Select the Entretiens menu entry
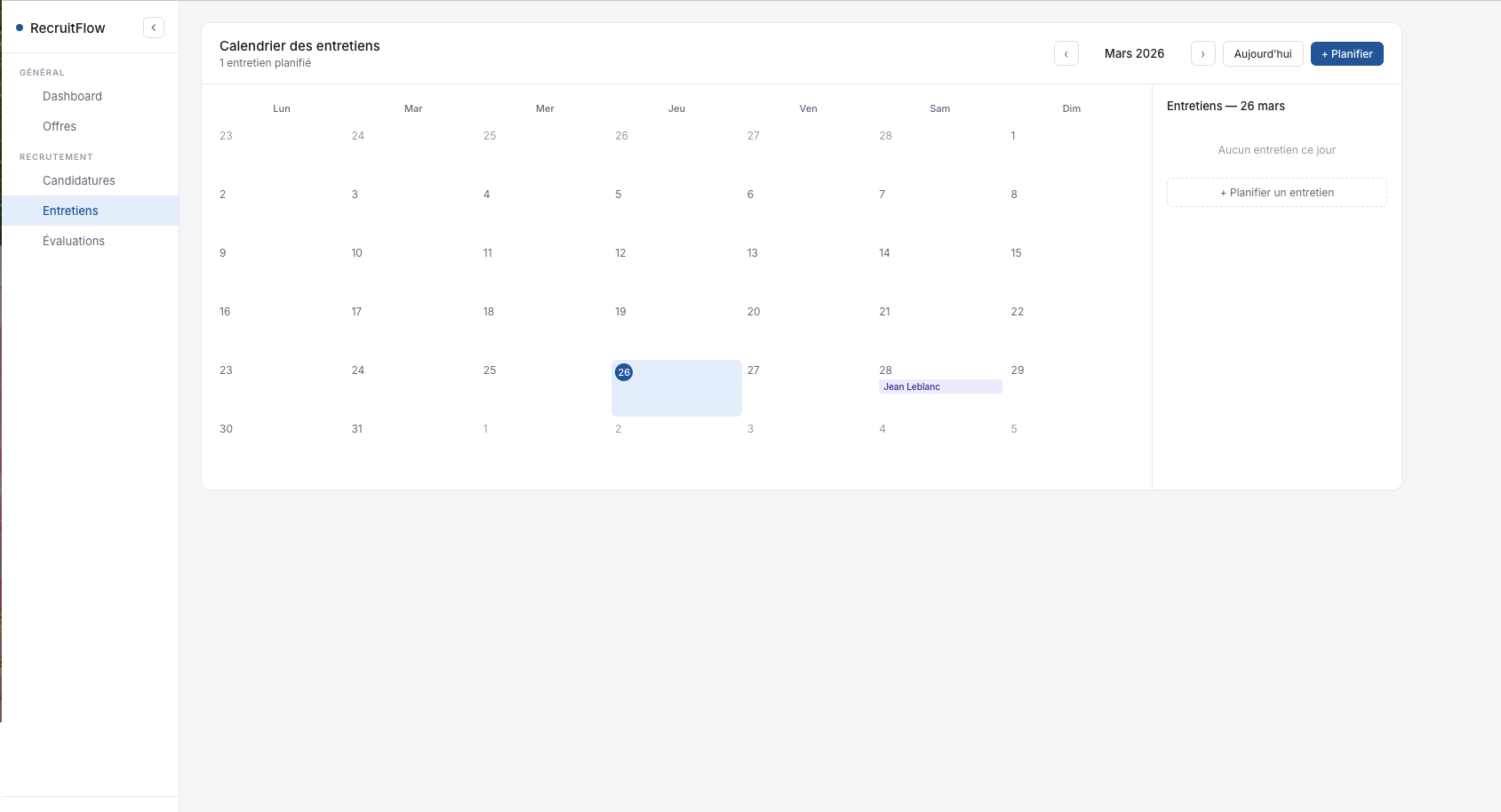1501x812 pixels. (70, 211)
